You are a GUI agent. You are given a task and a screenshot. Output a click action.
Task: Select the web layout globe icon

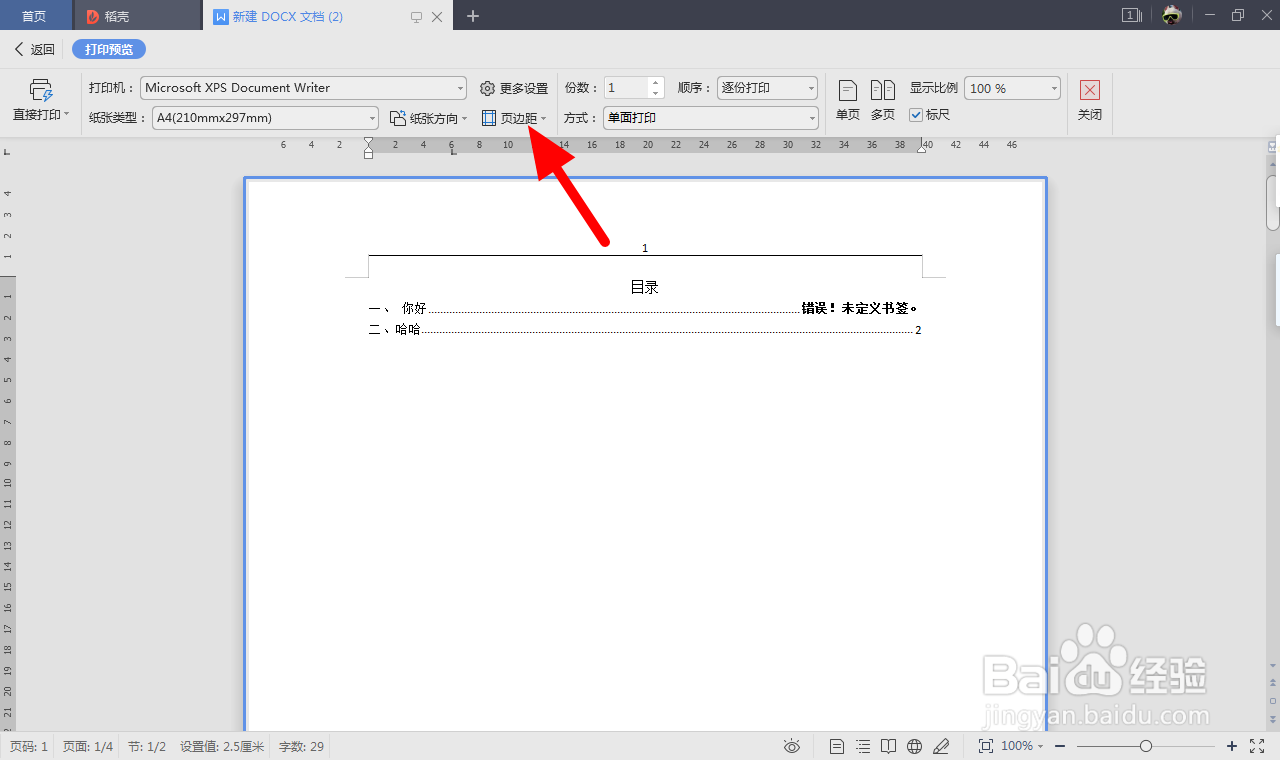[914, 746]
